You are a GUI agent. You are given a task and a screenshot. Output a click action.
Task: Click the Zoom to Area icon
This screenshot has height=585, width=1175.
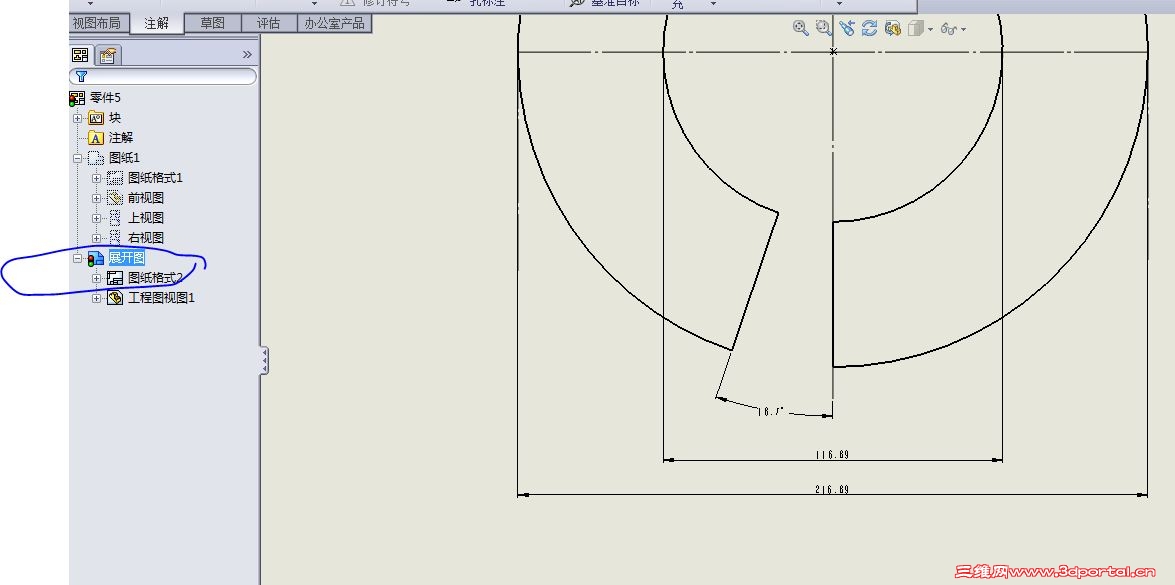click(x=824, y=28)
